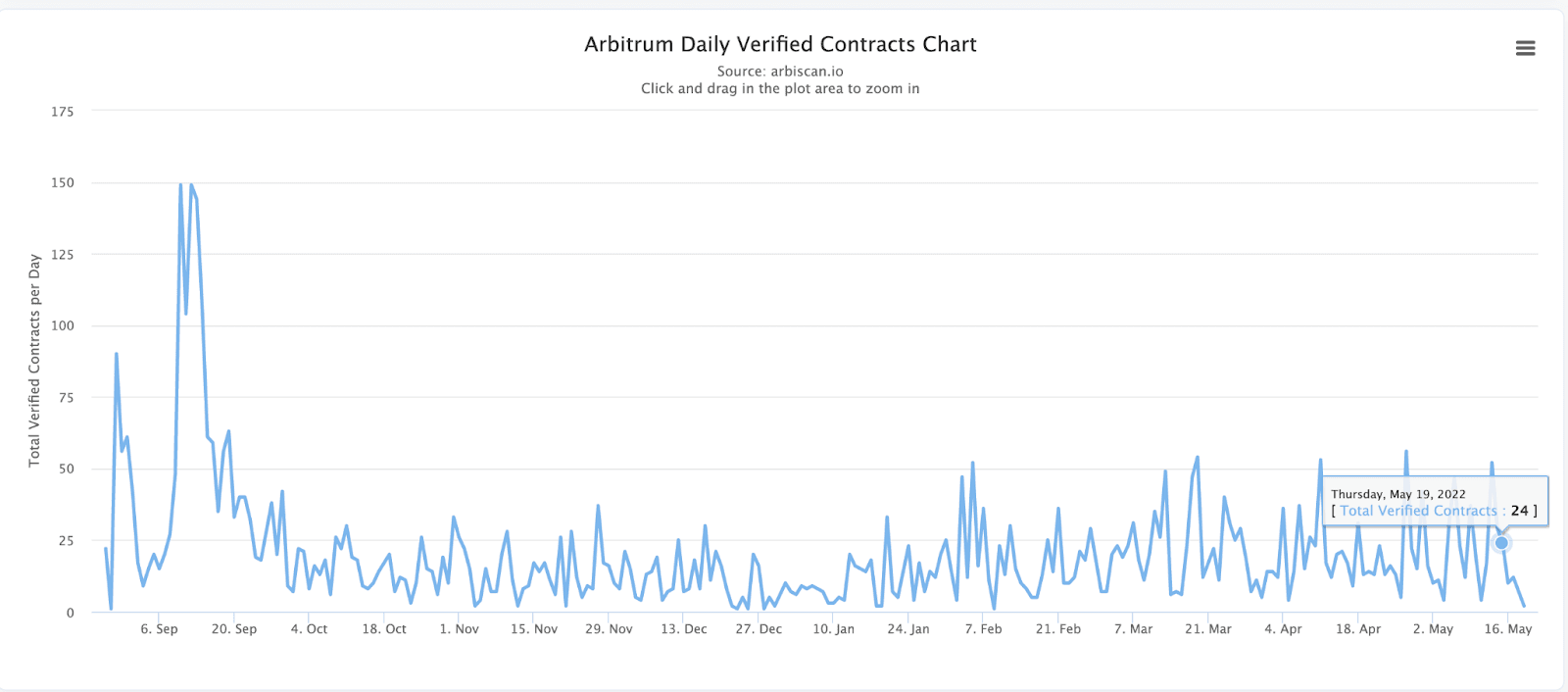Select the 27. Dec x-axis label
Image resolution: width=1568 pixels, height=692 pixels.
(759, 628)
